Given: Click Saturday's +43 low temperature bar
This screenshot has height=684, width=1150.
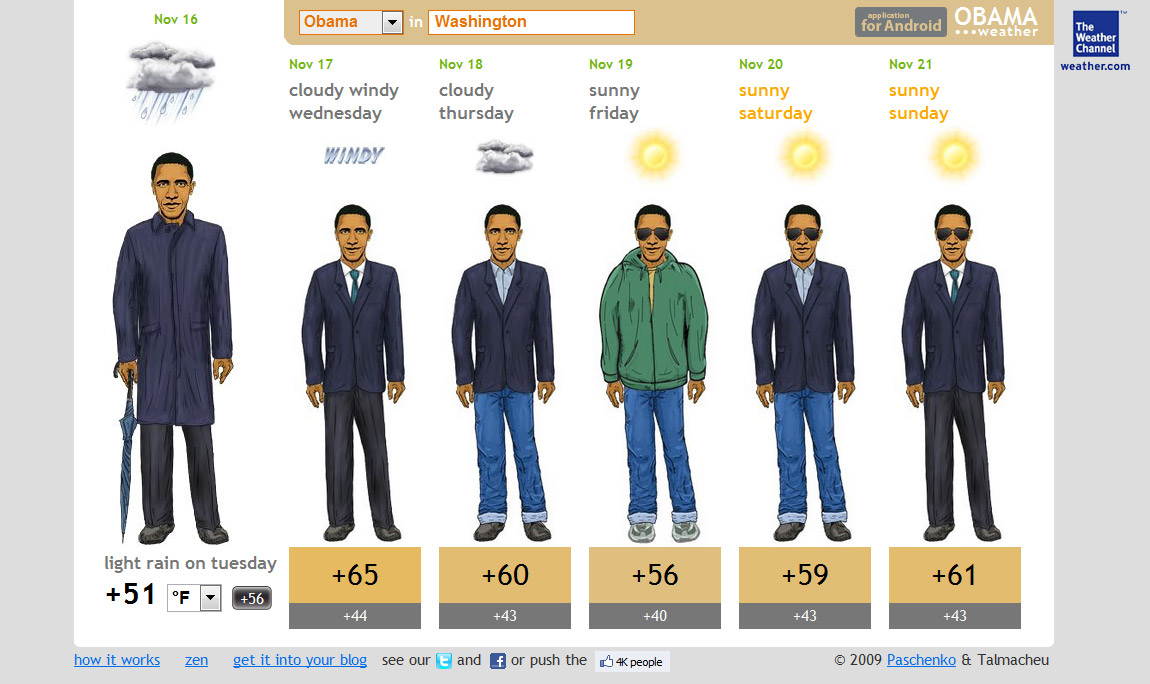Looking at the screenshot, I should pyautogui.click(x=805, y=616).
